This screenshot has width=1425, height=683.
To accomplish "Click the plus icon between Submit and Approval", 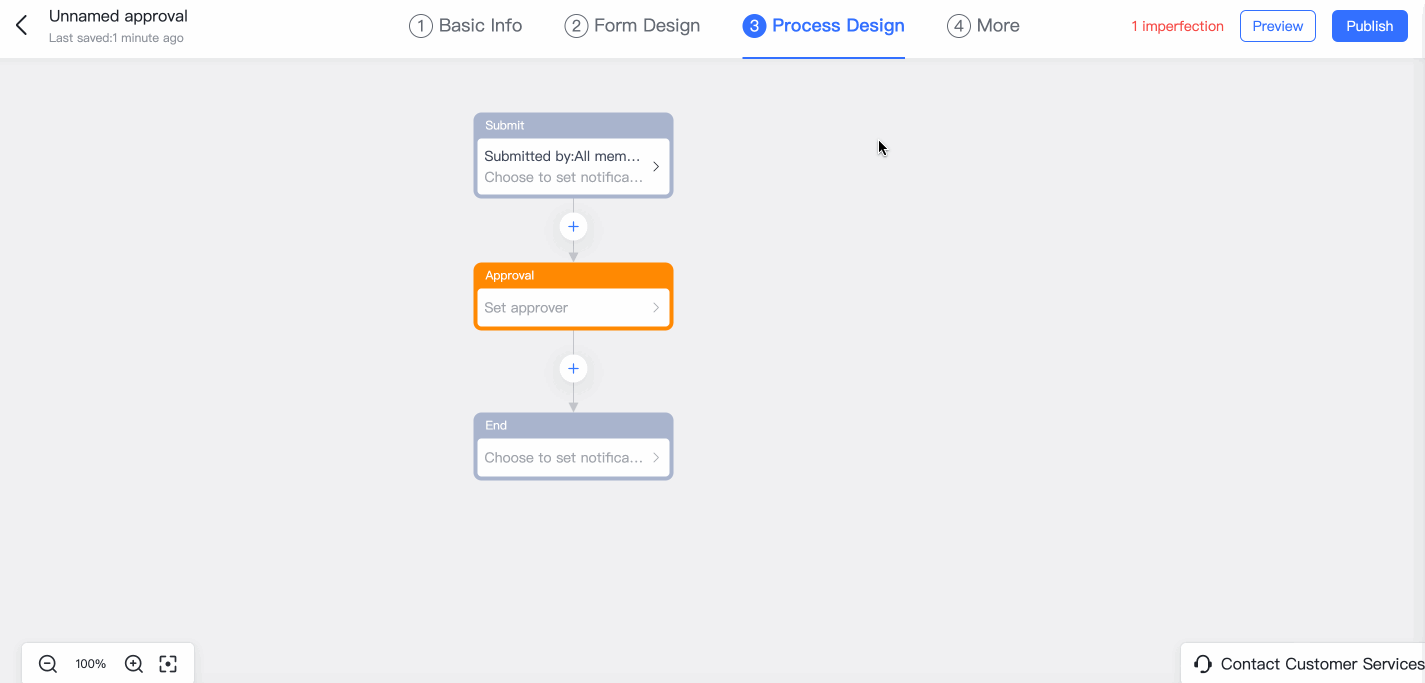I will point(572,226).
